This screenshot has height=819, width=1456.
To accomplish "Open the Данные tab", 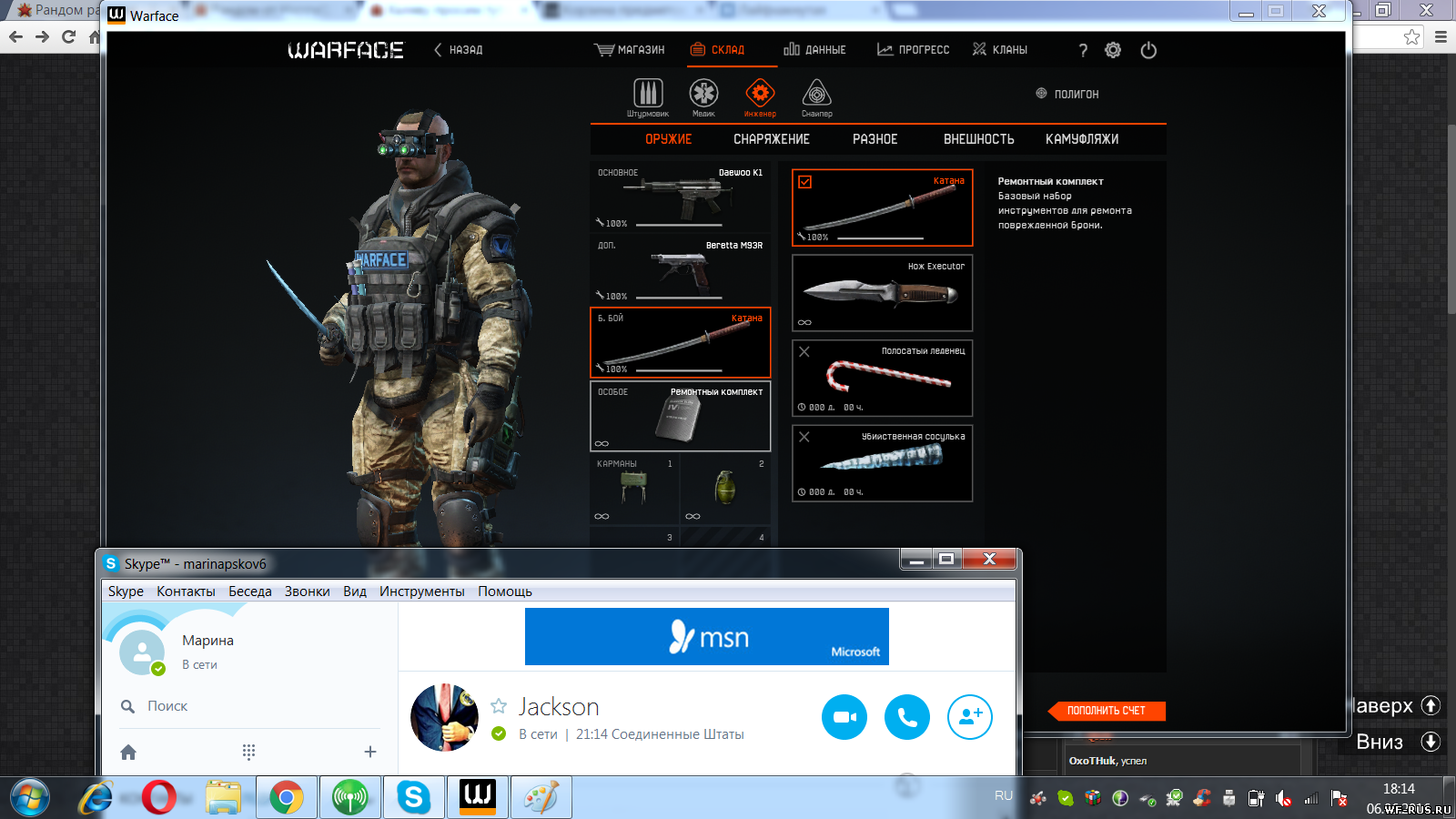I will point(814,50).
